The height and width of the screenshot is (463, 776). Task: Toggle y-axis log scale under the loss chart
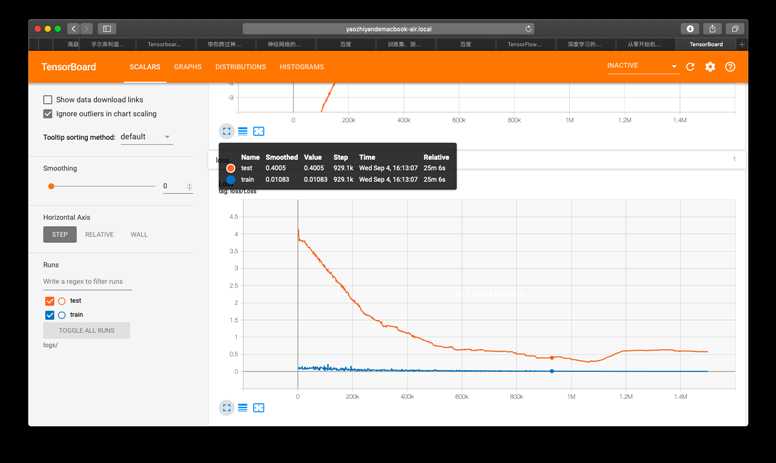point(242,408)
